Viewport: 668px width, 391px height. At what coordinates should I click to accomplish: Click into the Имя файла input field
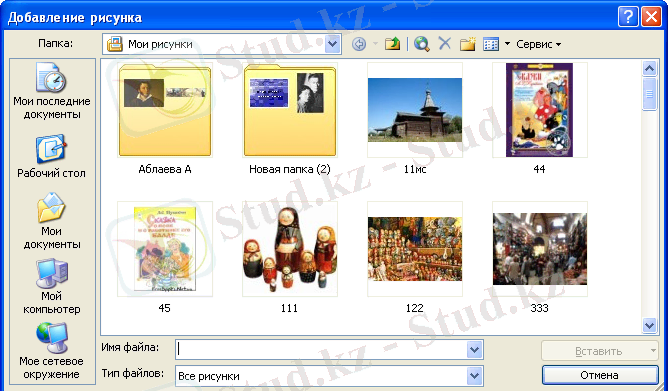click(x=321, y=350)
